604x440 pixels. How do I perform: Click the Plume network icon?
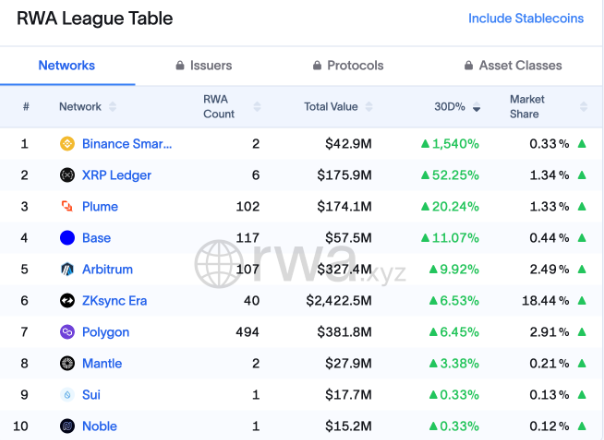pyautogui.click(x=67, y=206)
